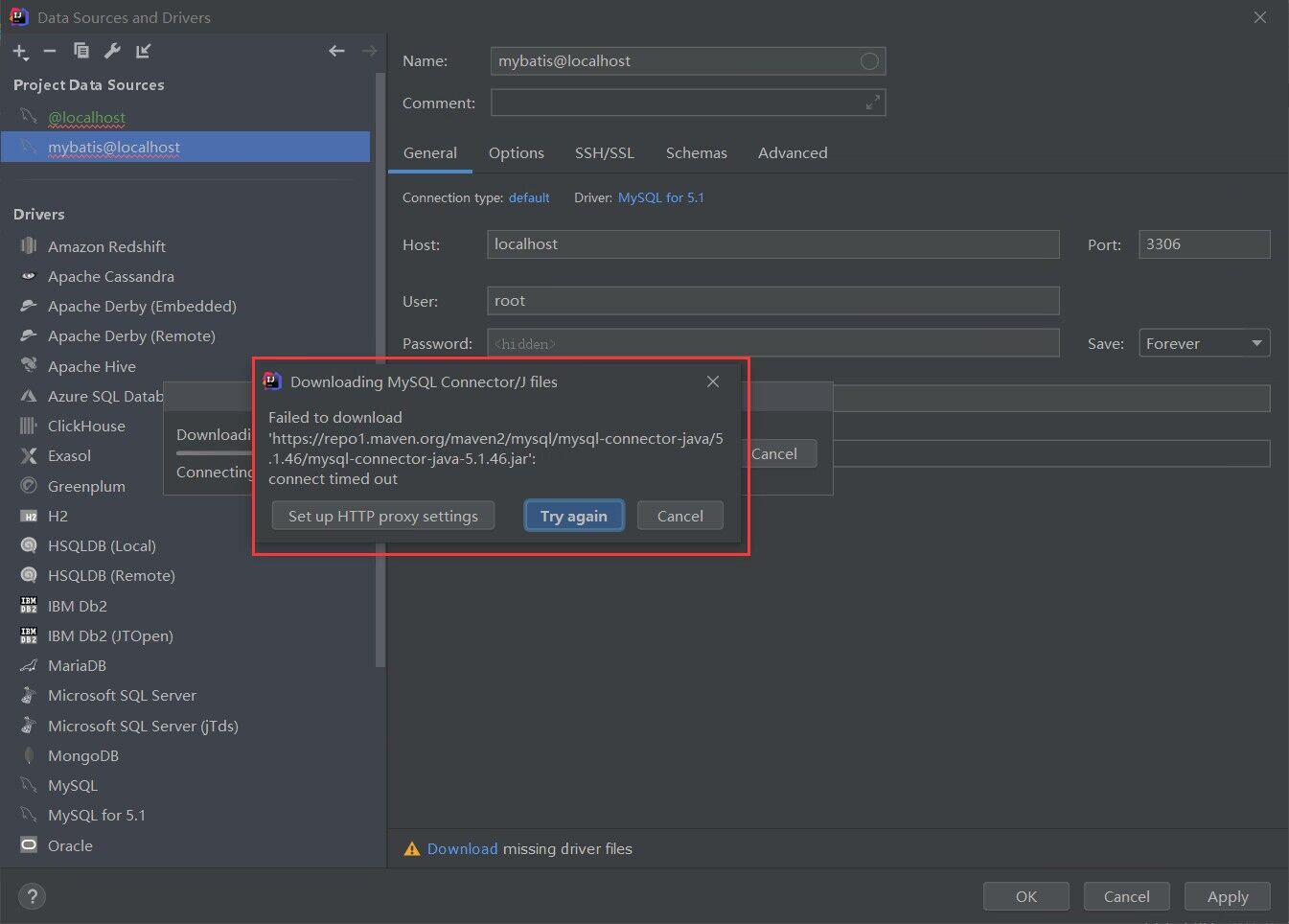This screenshot has height=924, width=1289.
Task: Select the Apache Derby (Embedded) driver icon
Action: click(x=29, y=306)
